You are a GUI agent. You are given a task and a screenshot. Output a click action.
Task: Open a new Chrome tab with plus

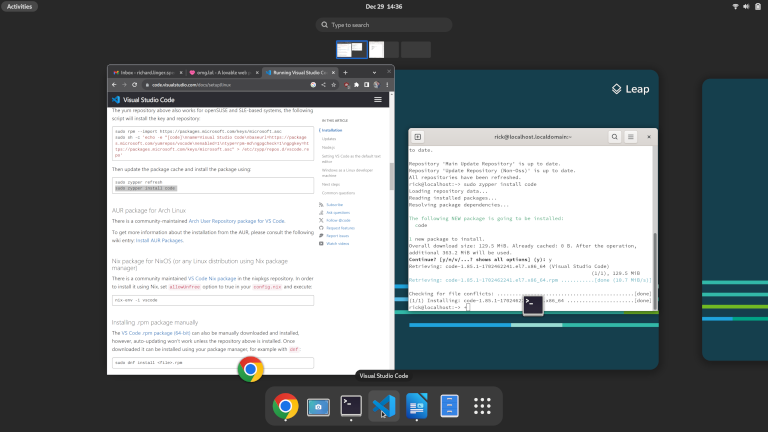(345, 72)
